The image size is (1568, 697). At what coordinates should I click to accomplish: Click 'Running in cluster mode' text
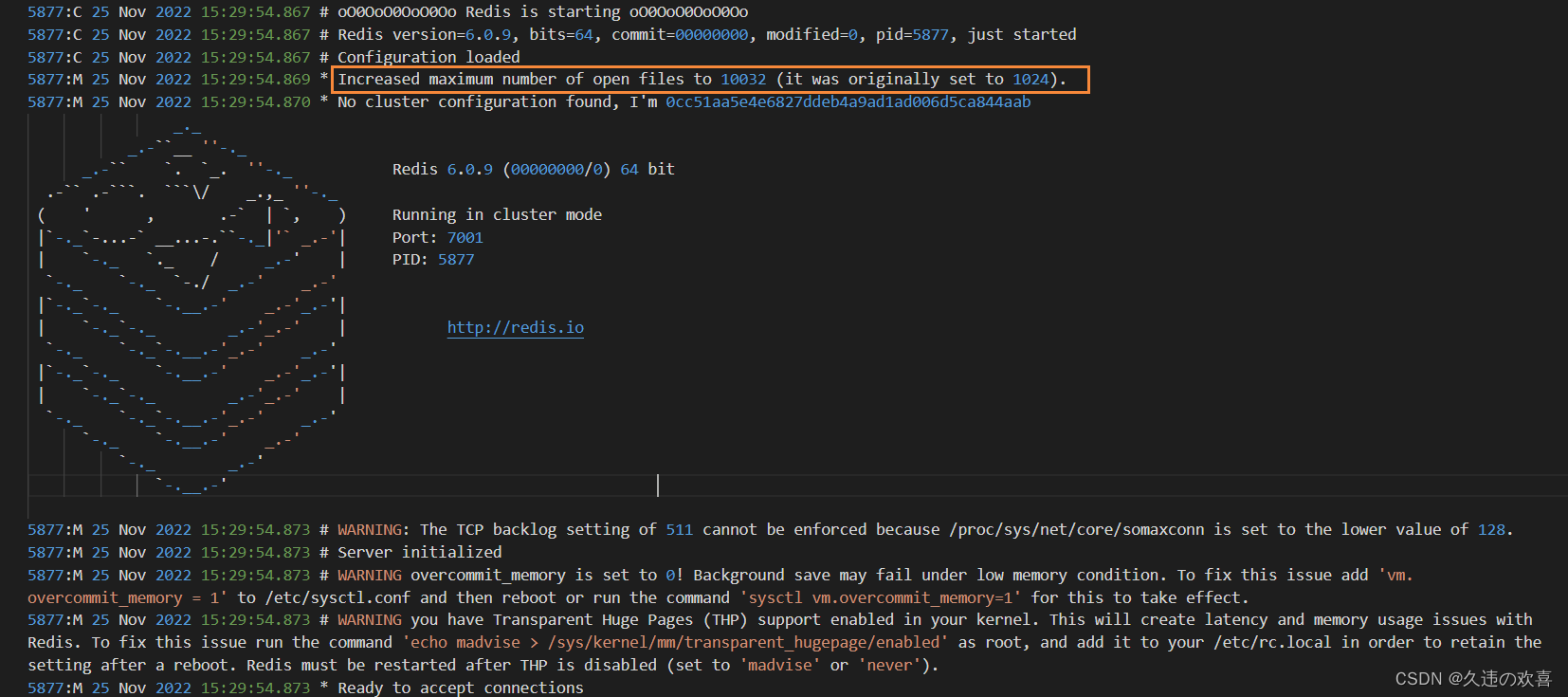pyautogui.click(x=497, y=214)
